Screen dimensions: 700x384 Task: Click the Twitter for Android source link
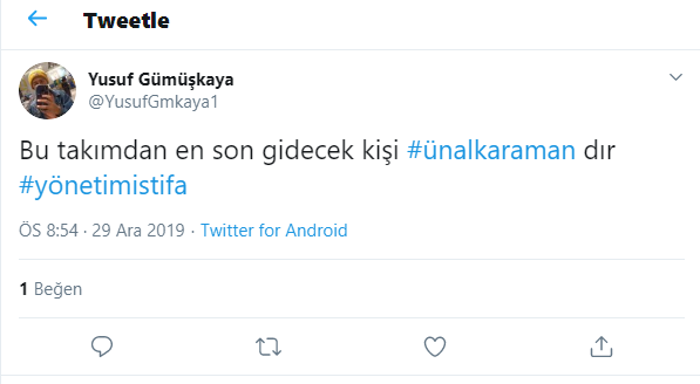pyautogui.click(x=274, y=230)
